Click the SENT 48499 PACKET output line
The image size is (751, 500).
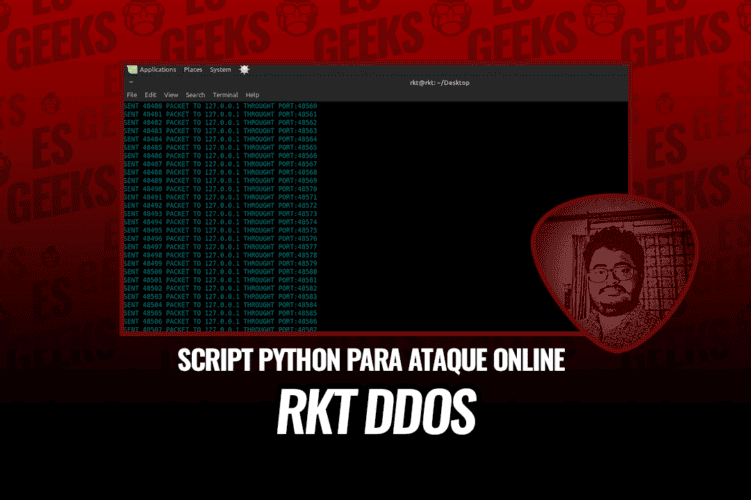[220, 263]
